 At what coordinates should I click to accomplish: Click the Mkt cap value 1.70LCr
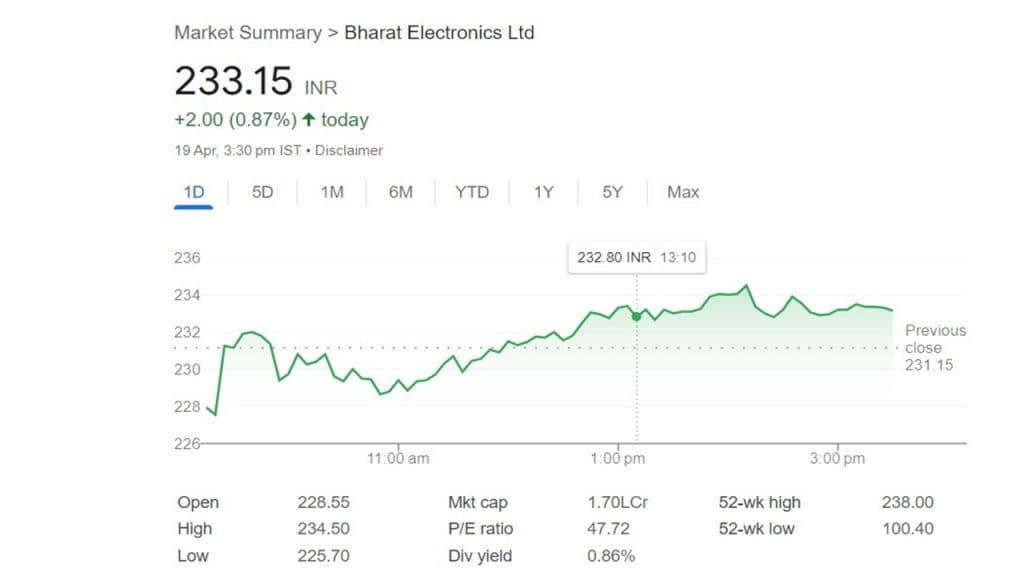[x=617, y=503]
